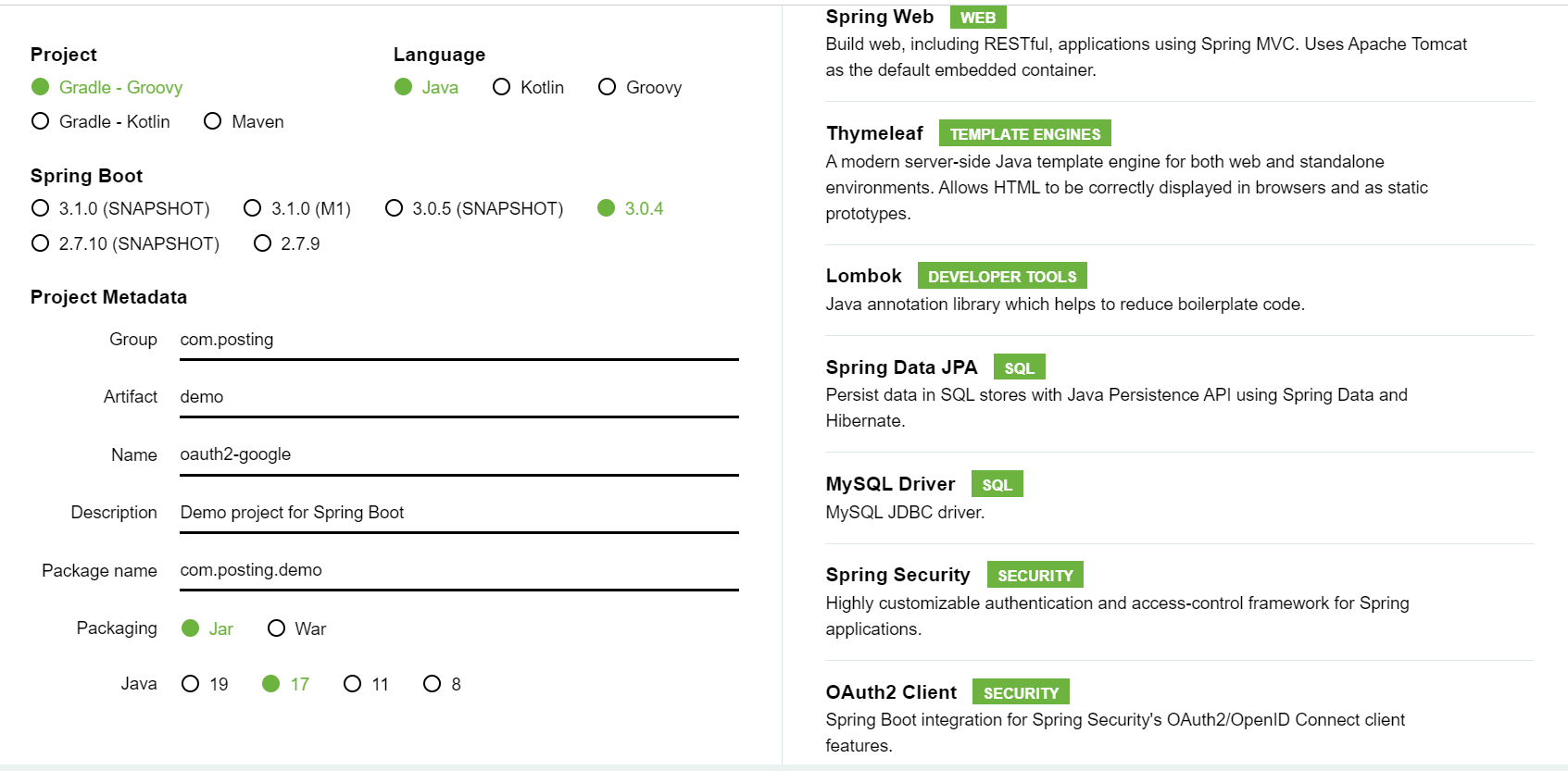Select the OAuth2 Client dependency title
1568x771 pixels.
coord(891,692)
